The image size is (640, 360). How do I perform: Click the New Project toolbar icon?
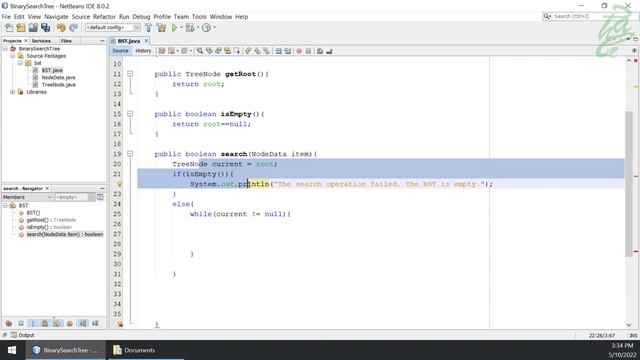[x=21, y=28]
